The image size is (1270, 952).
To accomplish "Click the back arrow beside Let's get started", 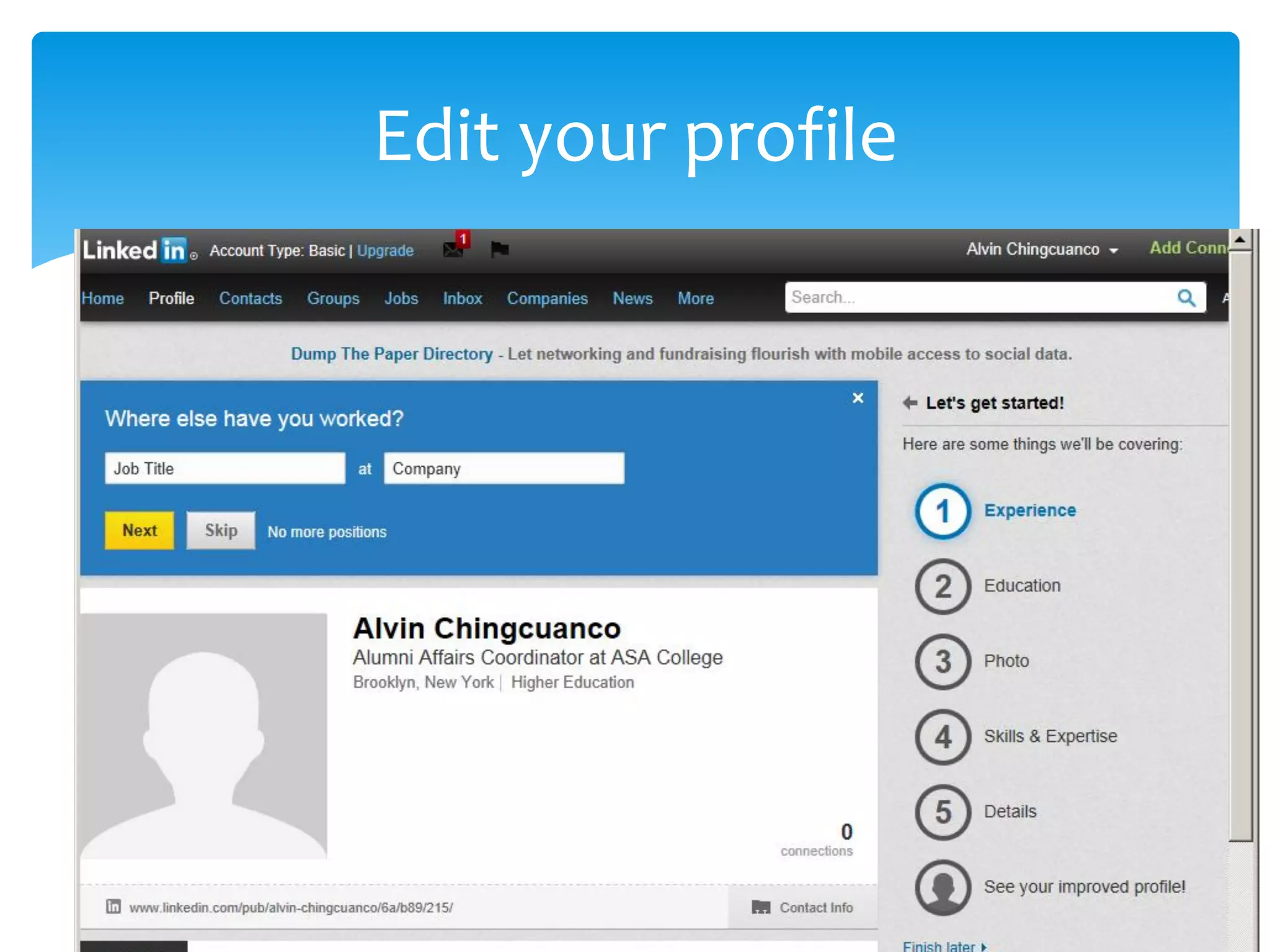I will click(910, 403).
